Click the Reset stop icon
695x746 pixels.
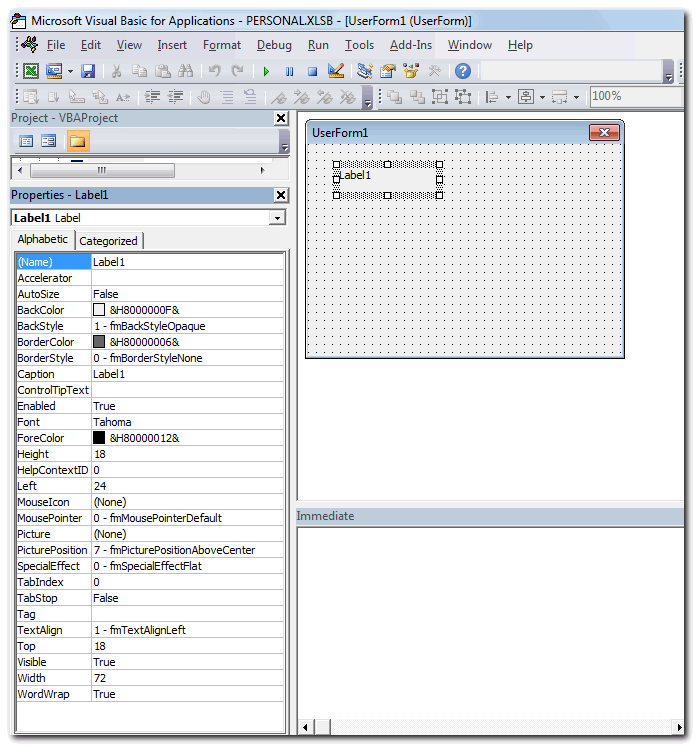312,72
